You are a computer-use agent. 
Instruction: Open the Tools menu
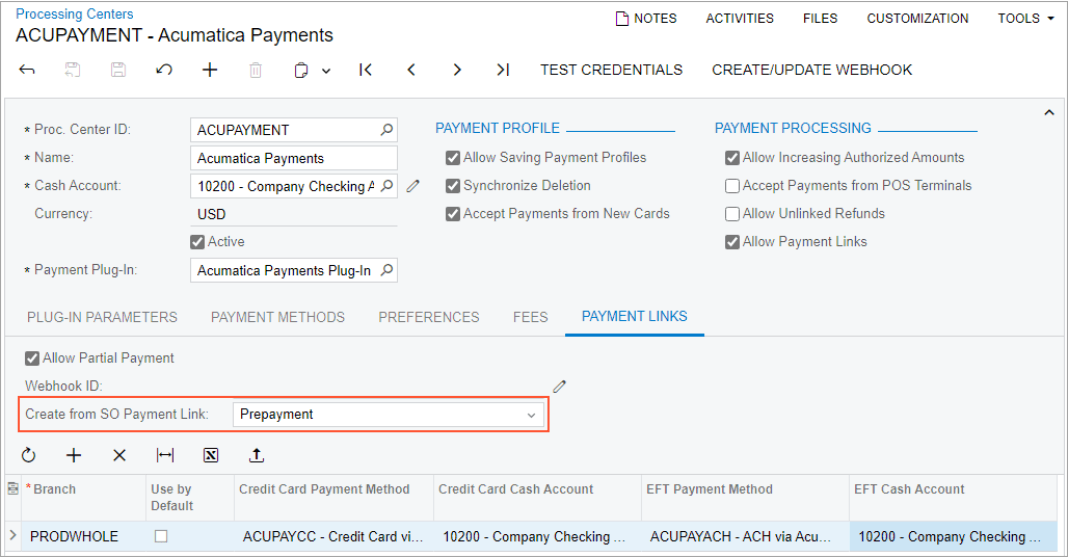click(x=1026, y=18)
